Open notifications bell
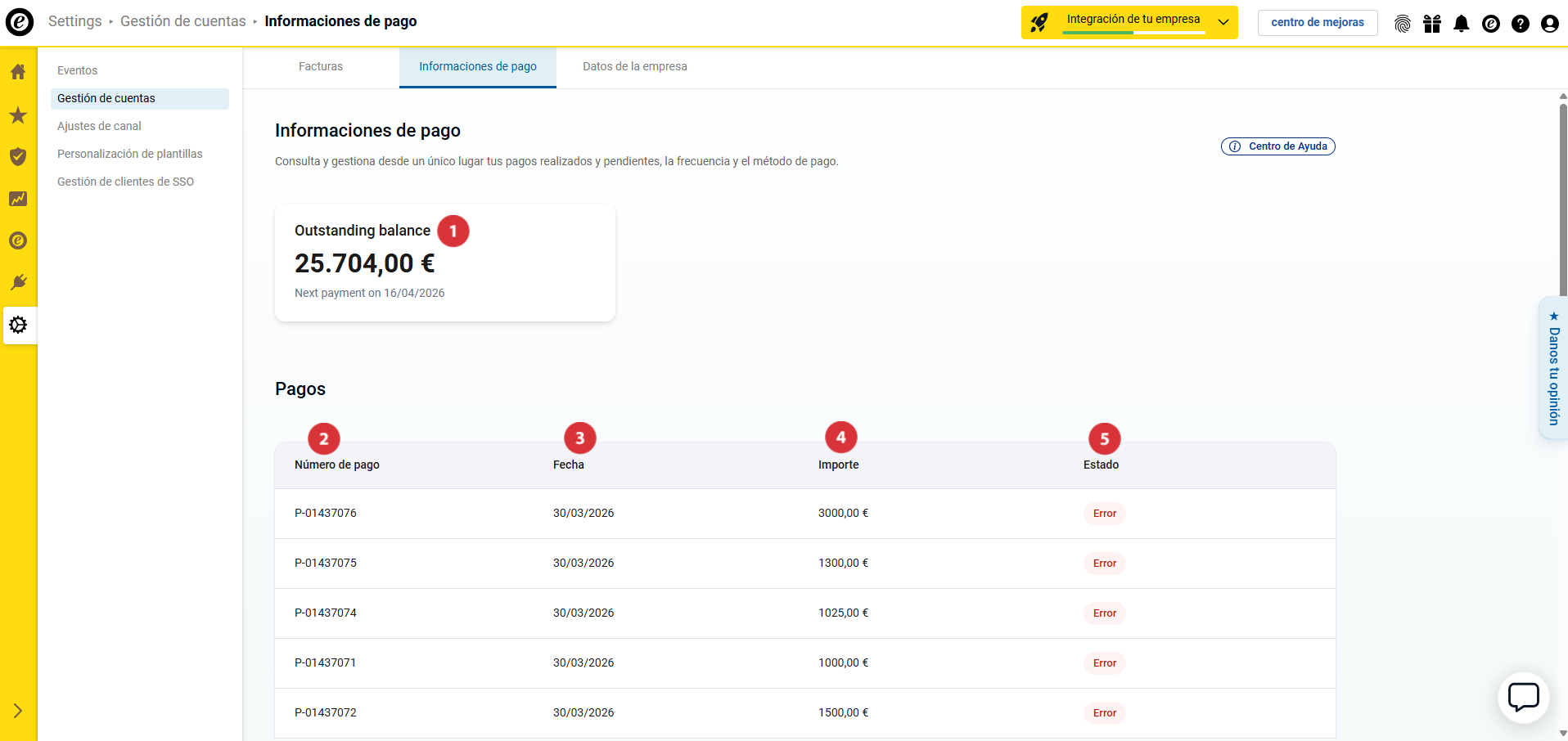 (1462, 24)
